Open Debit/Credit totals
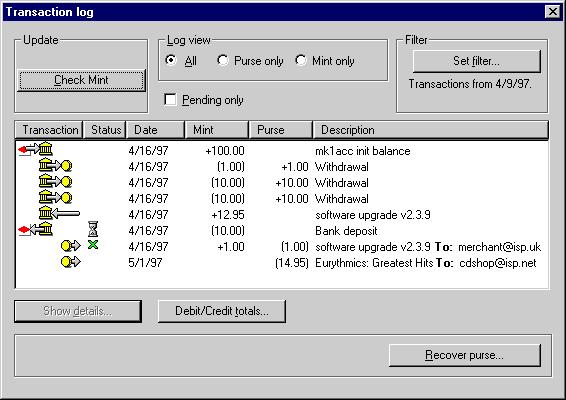Viewport: 566px width, 400px height. (x=222, y=311)
